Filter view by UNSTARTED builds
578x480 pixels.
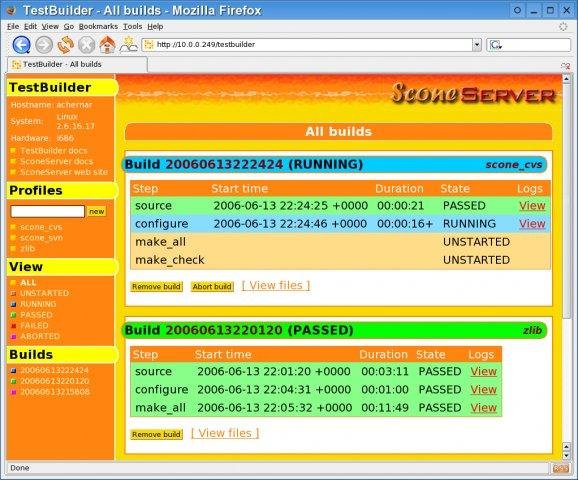(x=44, y=293)
